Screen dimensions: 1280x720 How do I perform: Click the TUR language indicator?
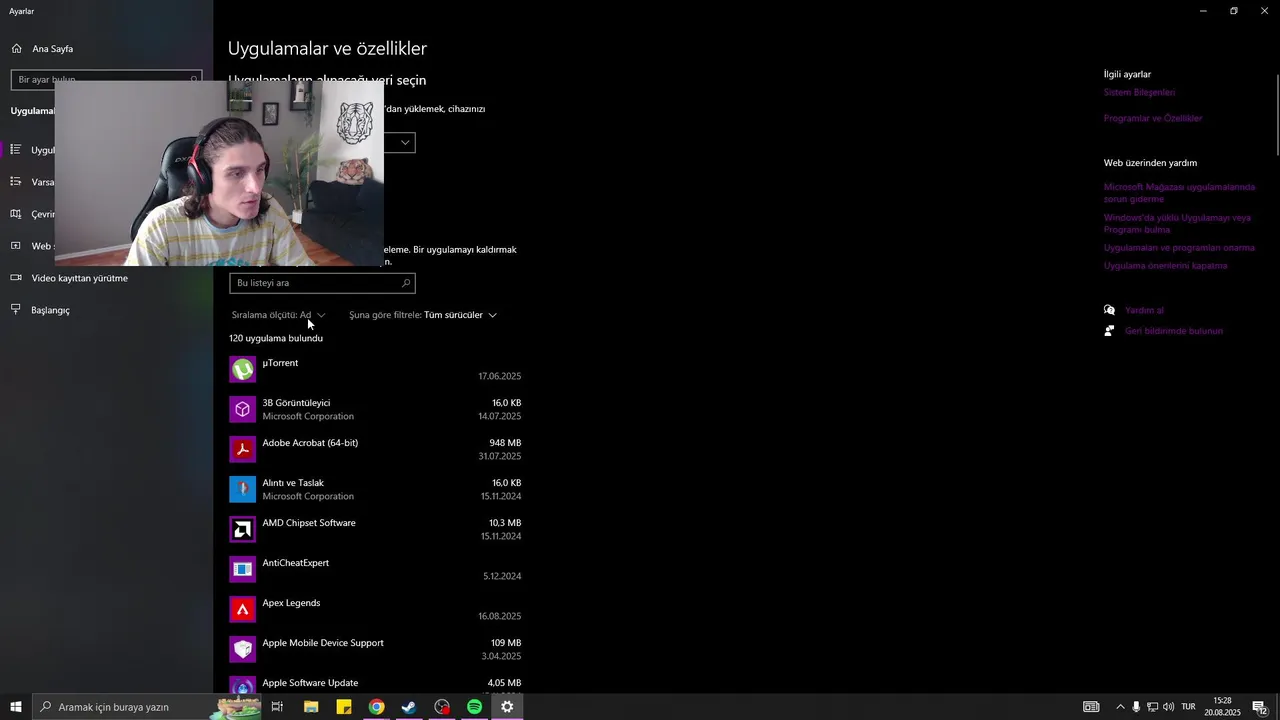[1189, 707]
